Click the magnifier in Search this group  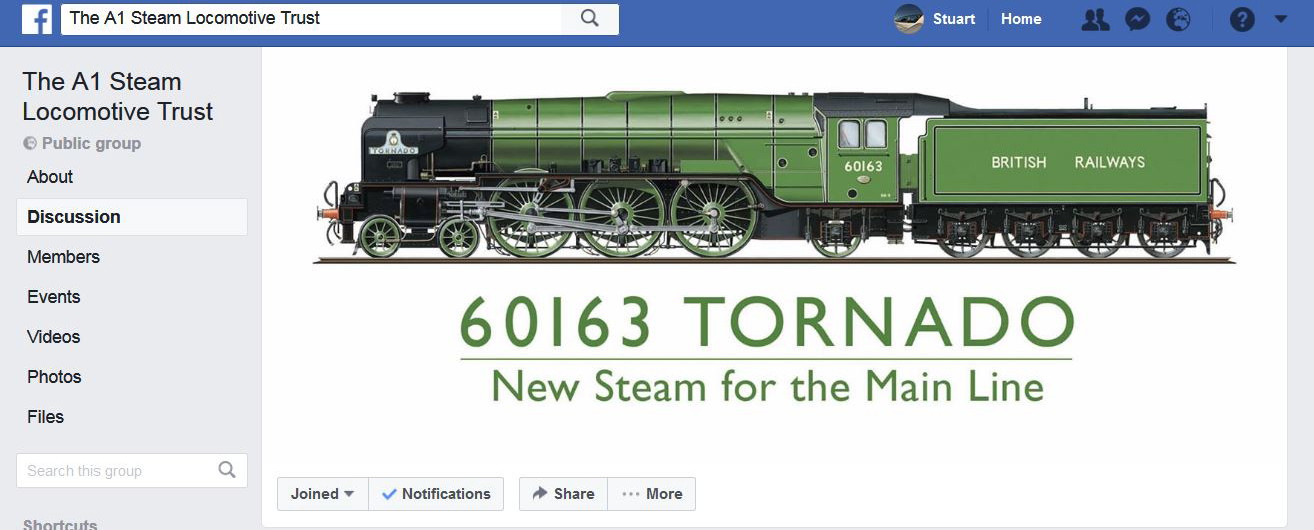227,470
